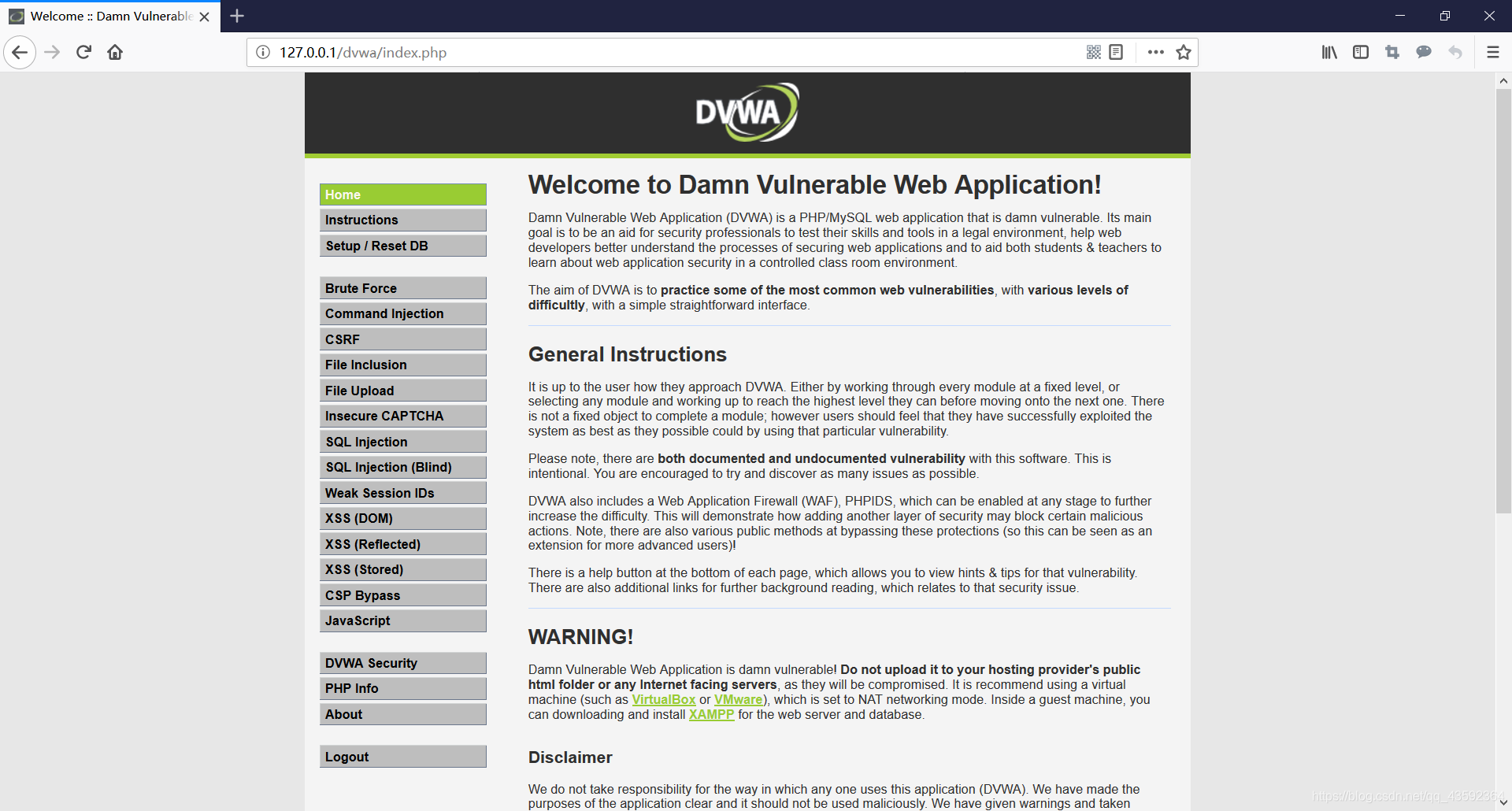Follow the VMware link
This screenshot has width=1512, height=811.
click(738, 699)
